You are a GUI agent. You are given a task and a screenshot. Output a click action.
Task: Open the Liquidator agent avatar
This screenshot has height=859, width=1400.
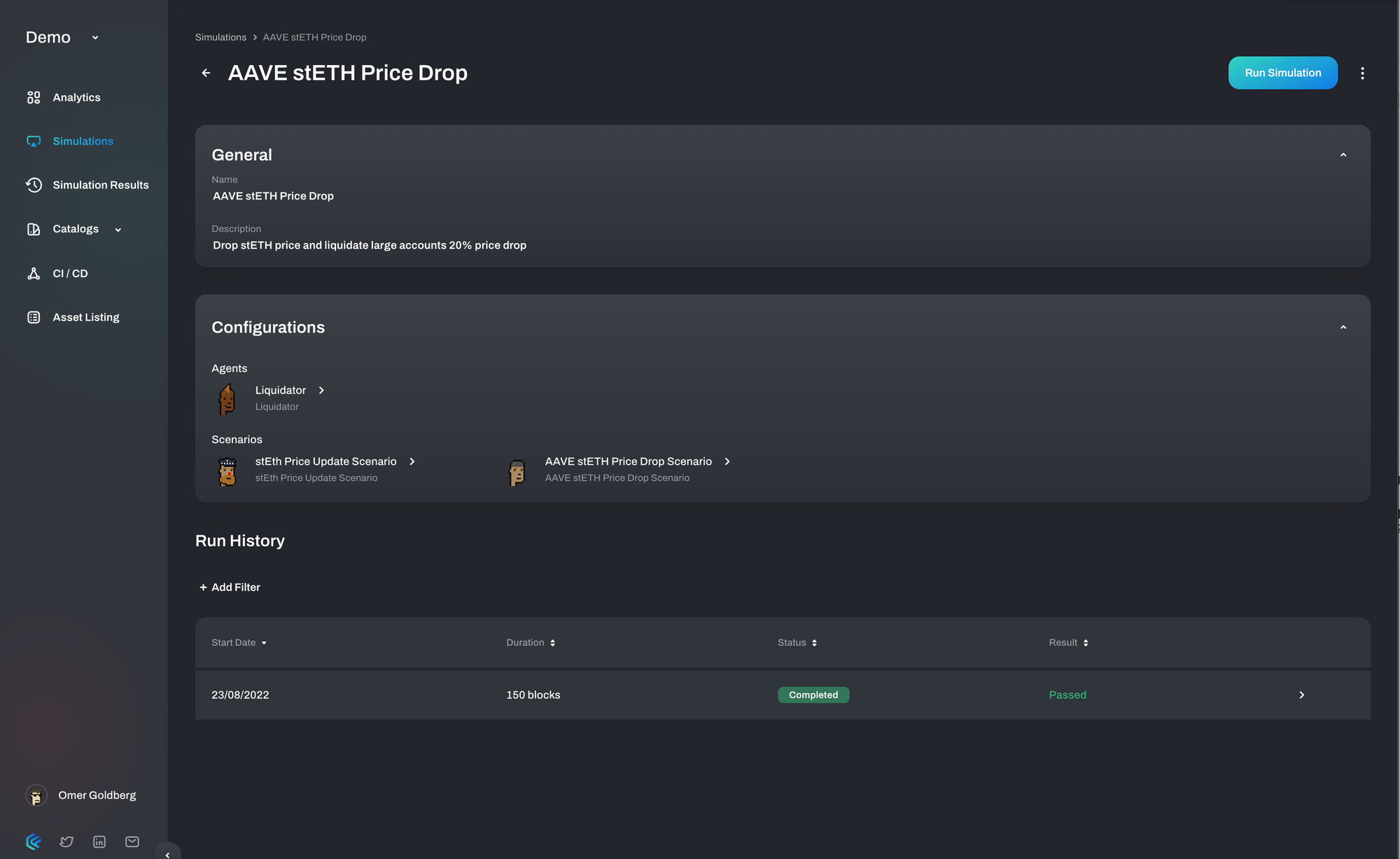[227, 399]
